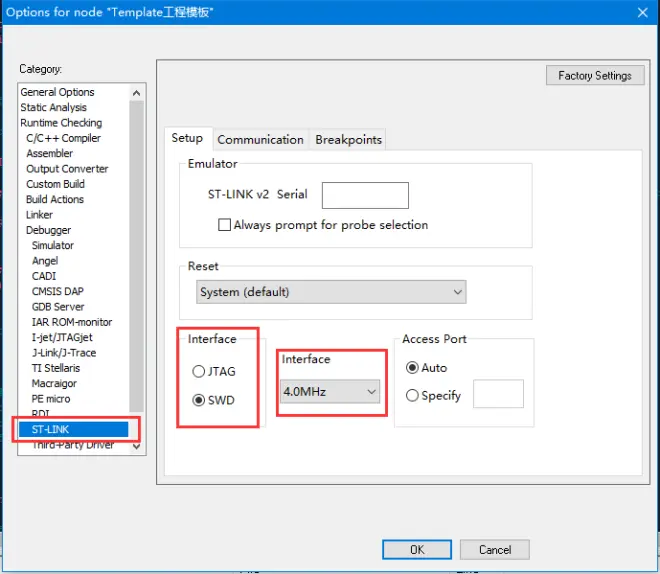Screen dimensions: 660x574
Task: Switch to the Communication tab
Action: pos(260,140)
